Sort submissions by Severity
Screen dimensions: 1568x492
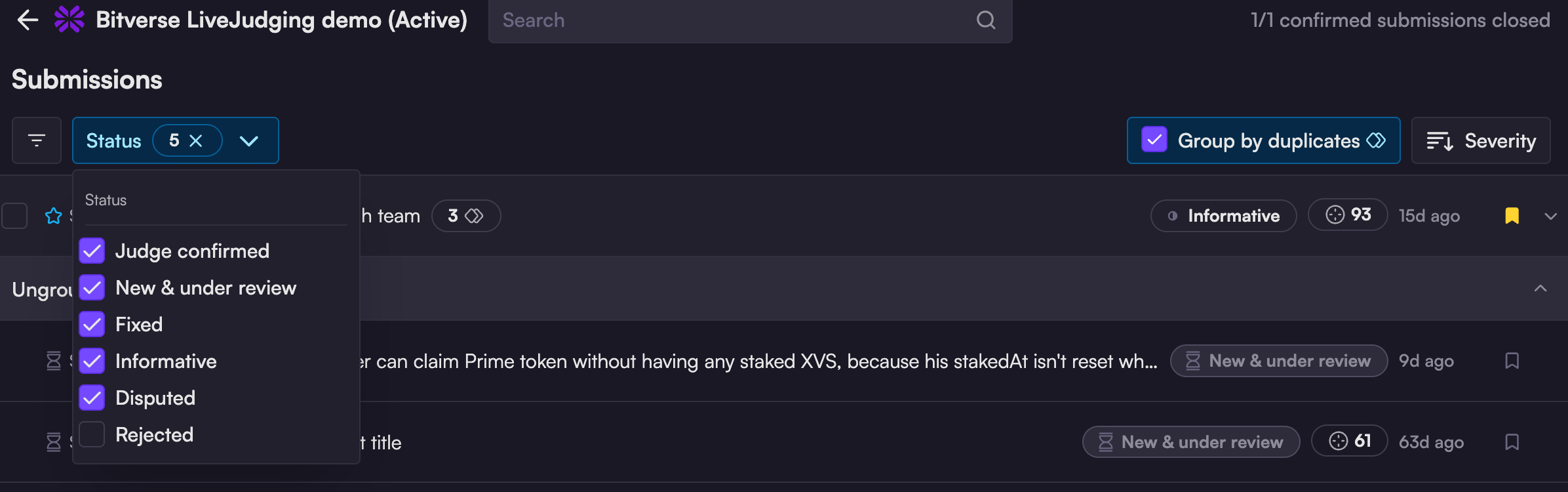[1481, 140]
